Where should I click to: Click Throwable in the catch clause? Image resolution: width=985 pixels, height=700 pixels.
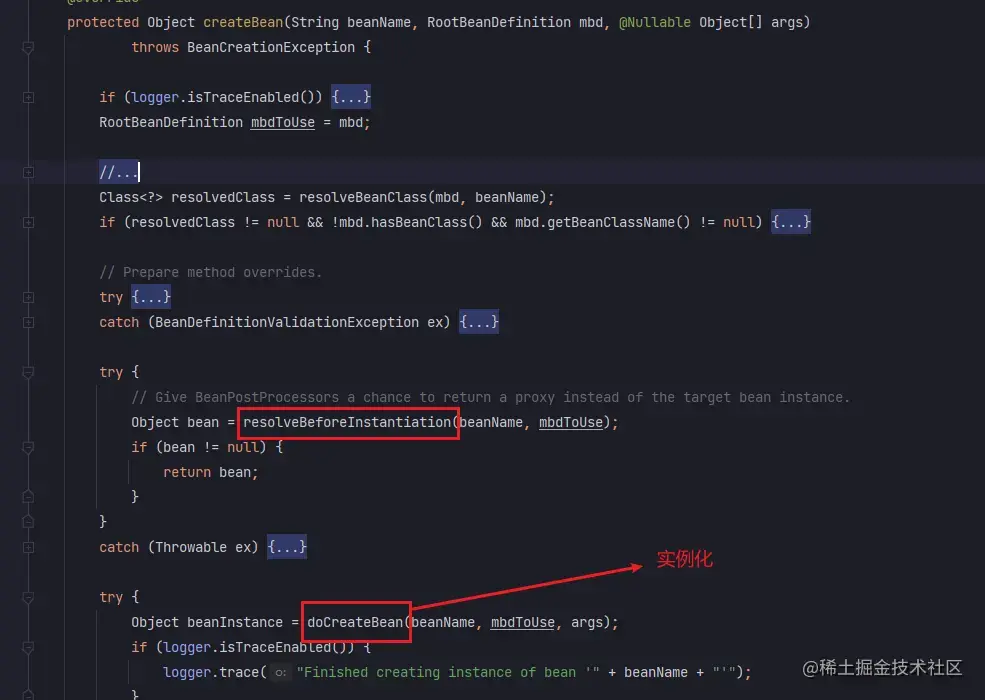191,547
